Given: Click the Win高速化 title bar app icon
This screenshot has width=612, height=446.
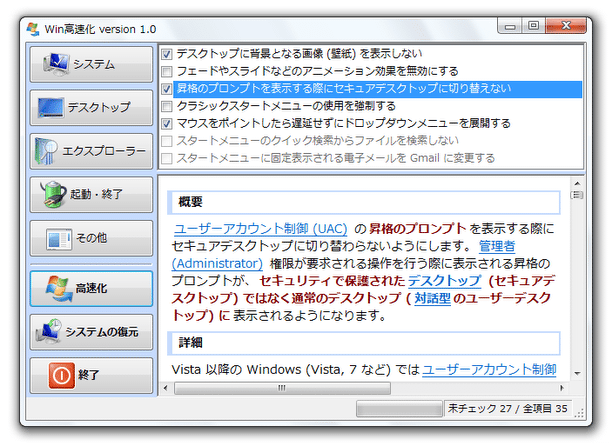Looking at the screenshot, I should 33,29.
